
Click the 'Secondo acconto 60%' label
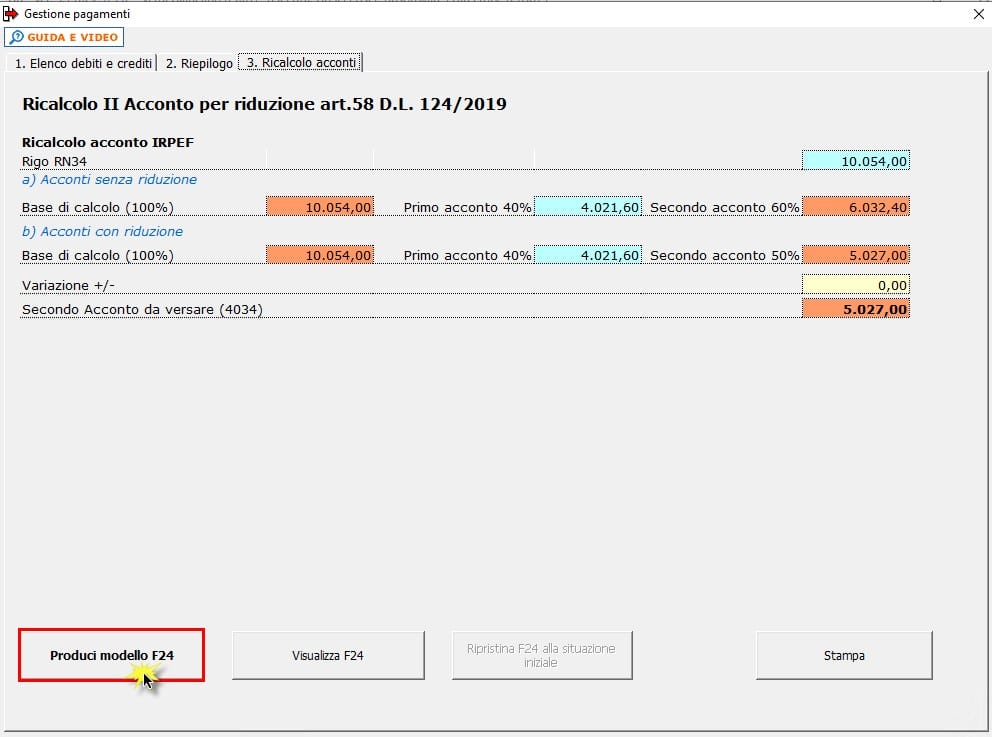coord(724,207)
